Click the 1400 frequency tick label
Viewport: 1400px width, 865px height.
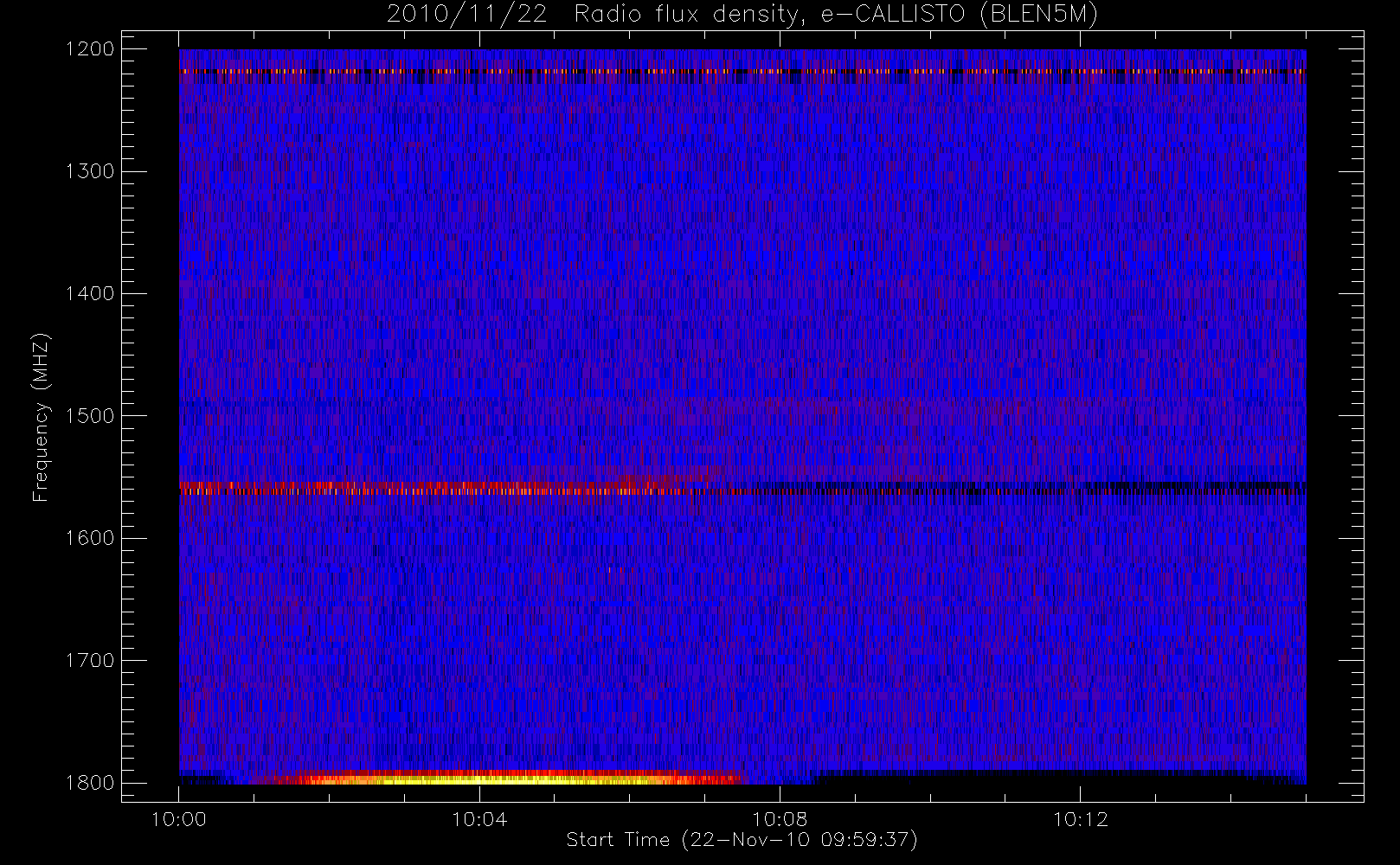(x=89, y=294)
